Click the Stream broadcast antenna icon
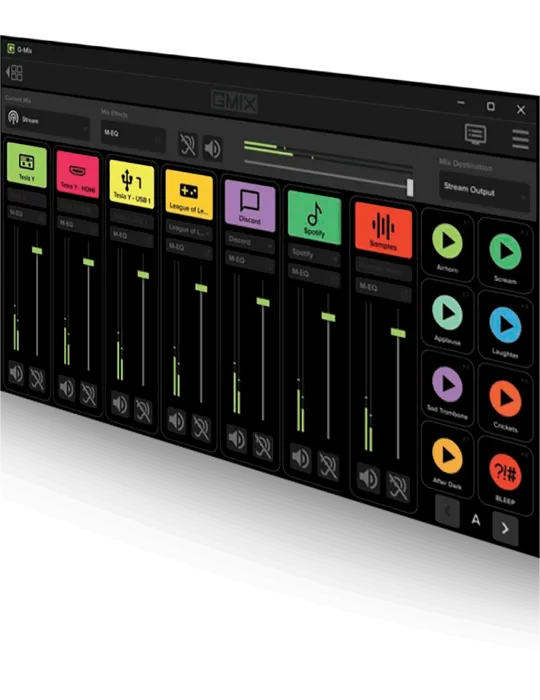The image size is (540, 700). pyautogui.click(x=13, y=118)
